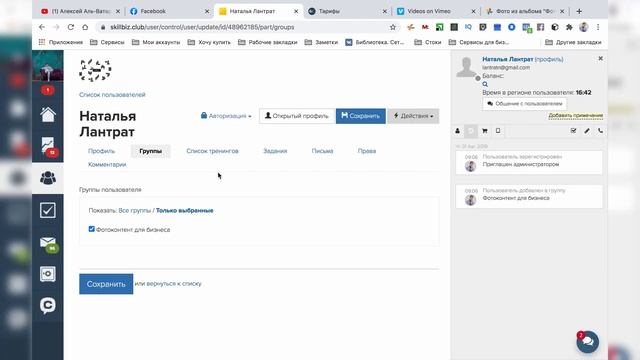Open the home icon in sidebar

pyautogui.click(x=48, y=114)
